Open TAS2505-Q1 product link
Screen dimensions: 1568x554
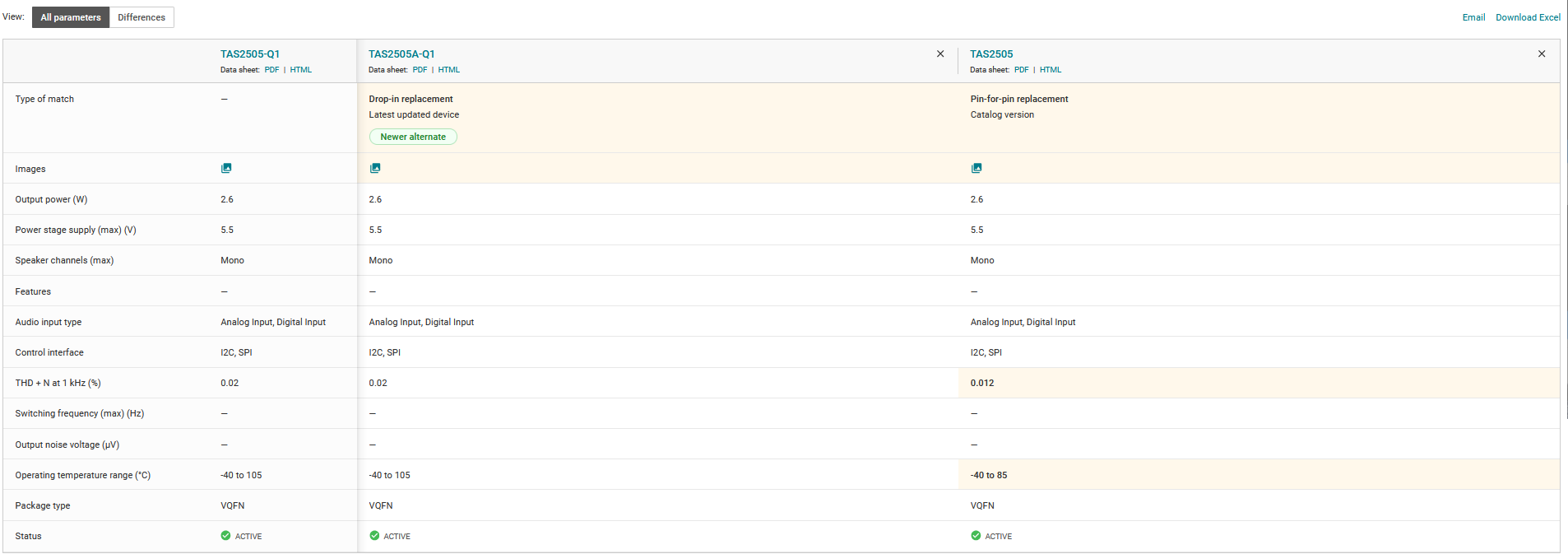tap(250, 54)
